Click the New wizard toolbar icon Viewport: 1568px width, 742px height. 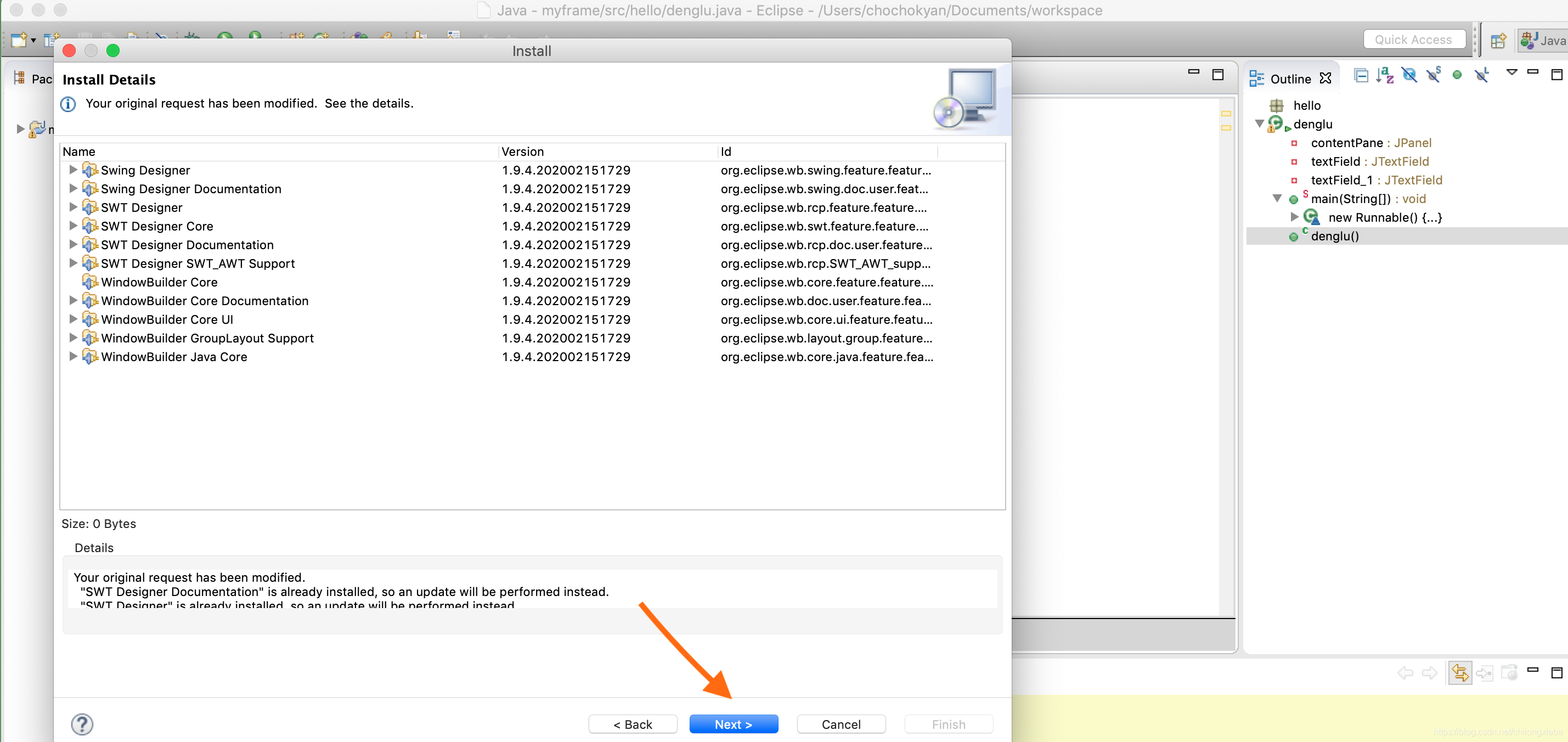point(19,40)
